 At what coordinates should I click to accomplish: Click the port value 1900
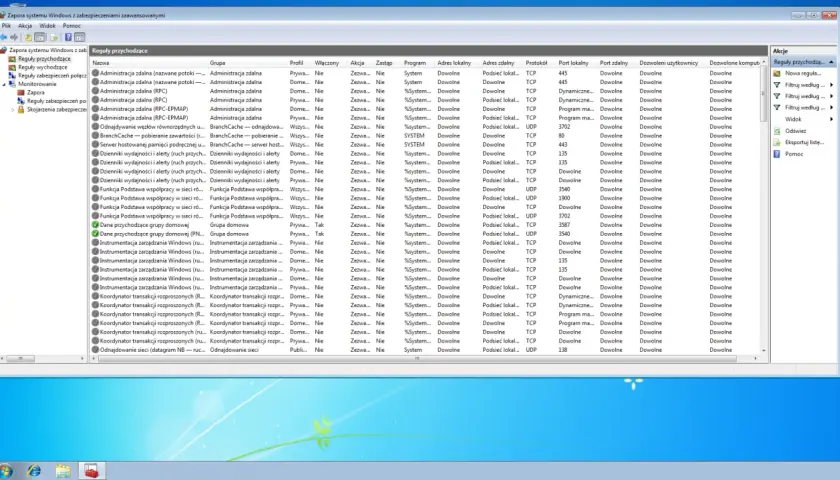(x=564, y=198)
